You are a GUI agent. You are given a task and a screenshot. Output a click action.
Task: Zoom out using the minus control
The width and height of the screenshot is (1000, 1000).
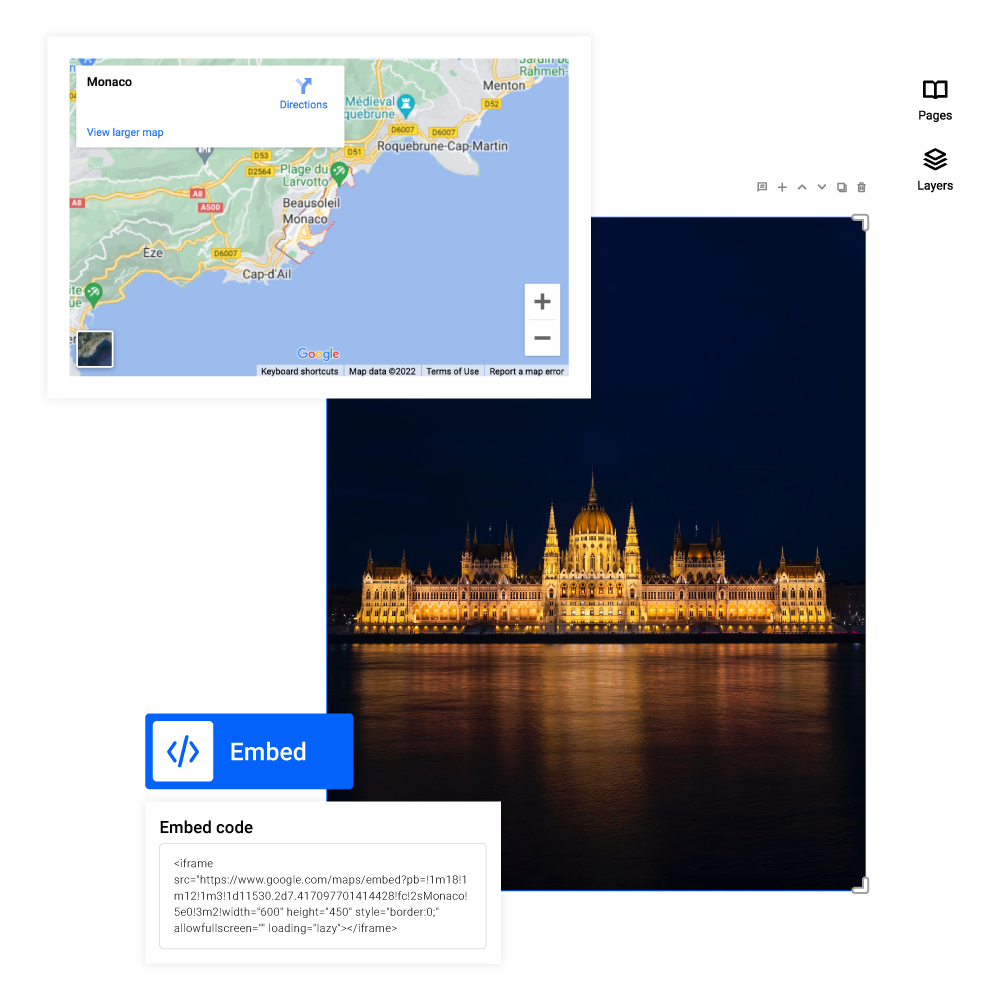pos(542,339)
